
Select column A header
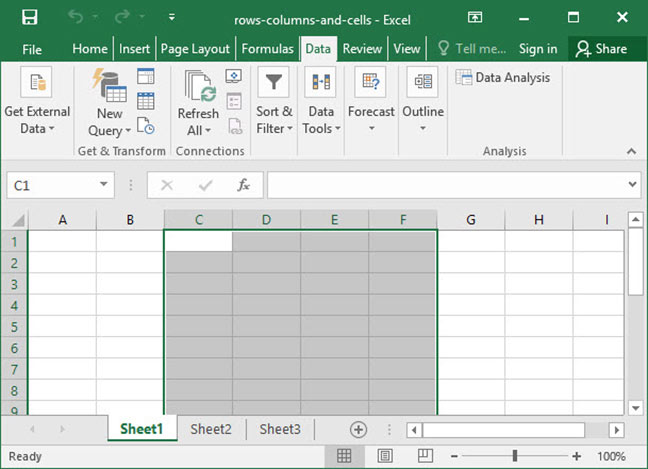[x=62, y=219]
